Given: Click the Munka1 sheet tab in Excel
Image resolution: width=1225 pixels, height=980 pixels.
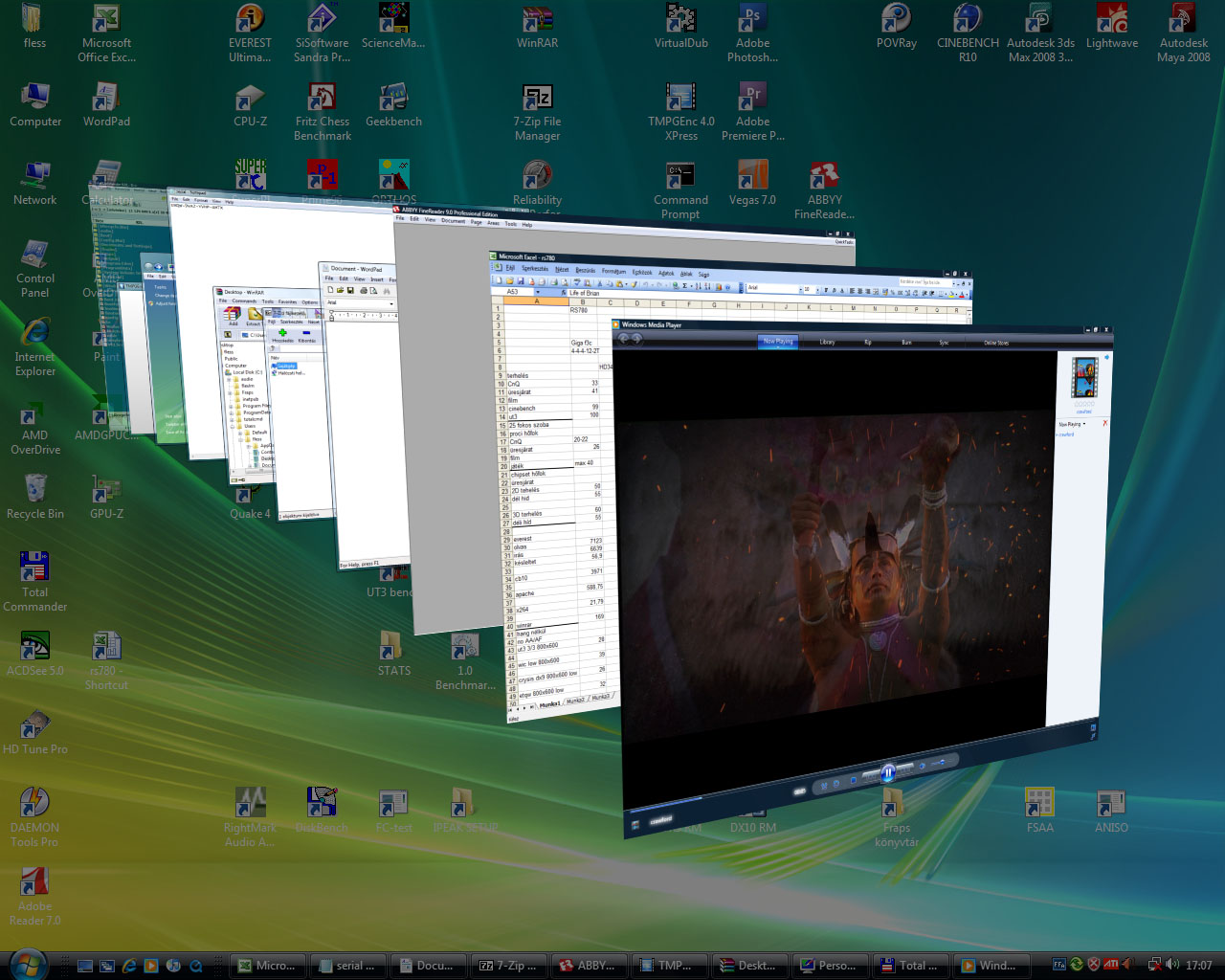Looking at the screenshot, I should pos(549,704).
